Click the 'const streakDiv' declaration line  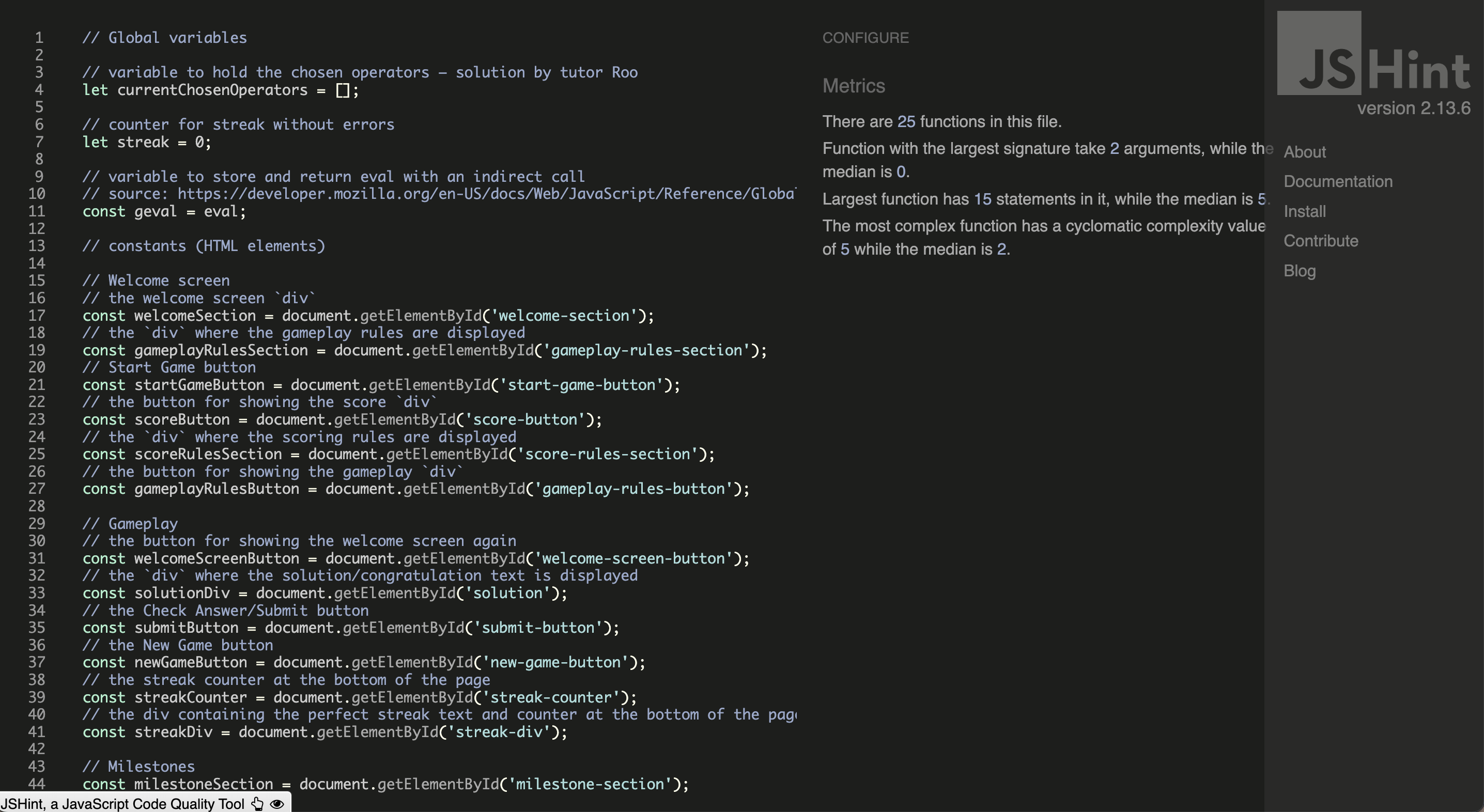coord(324,732)
